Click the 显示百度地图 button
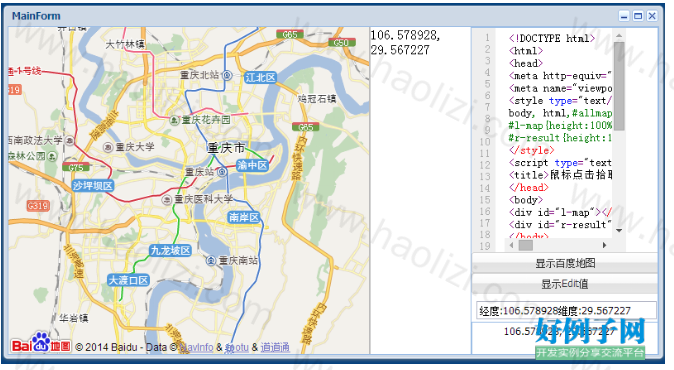Image resolution: width=674 pixels, height=370 pixels. [565, 263]
